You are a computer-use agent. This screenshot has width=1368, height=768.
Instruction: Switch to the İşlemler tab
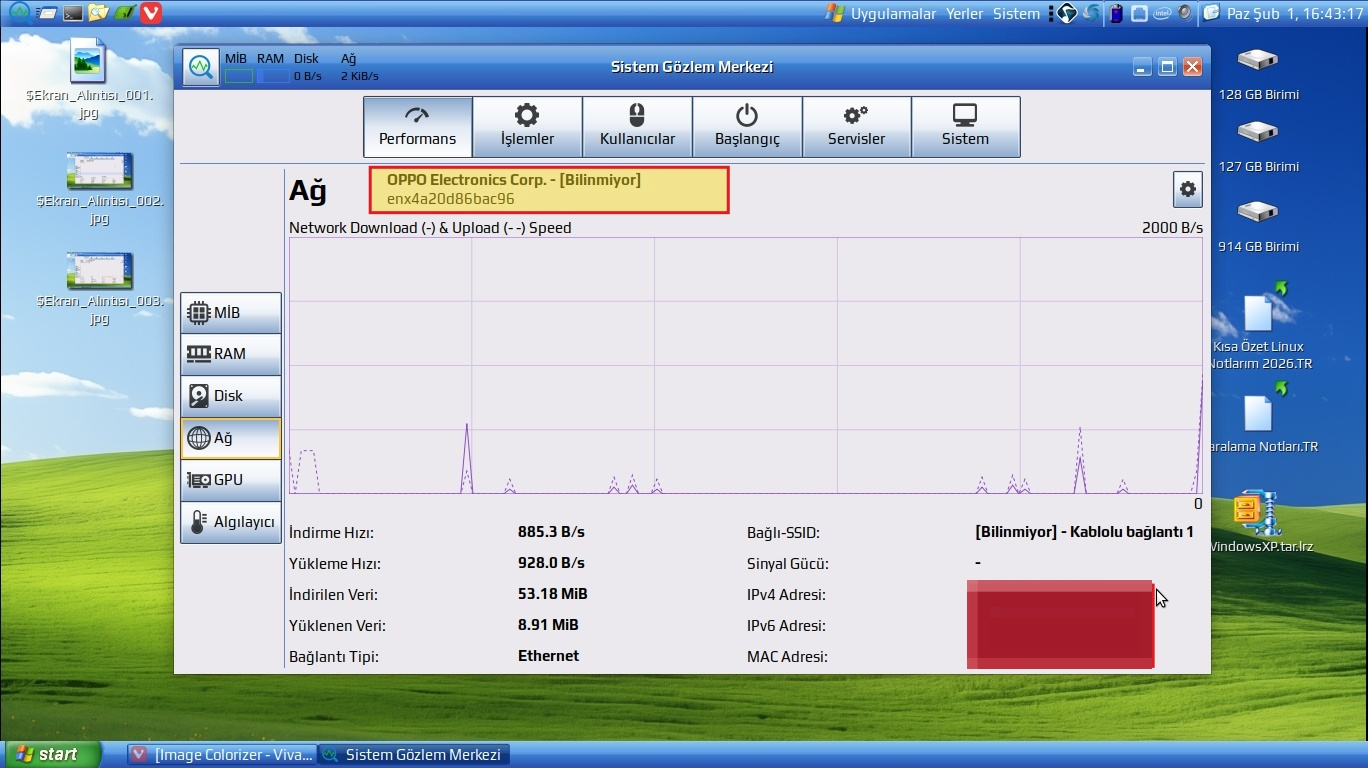(527, 126)
